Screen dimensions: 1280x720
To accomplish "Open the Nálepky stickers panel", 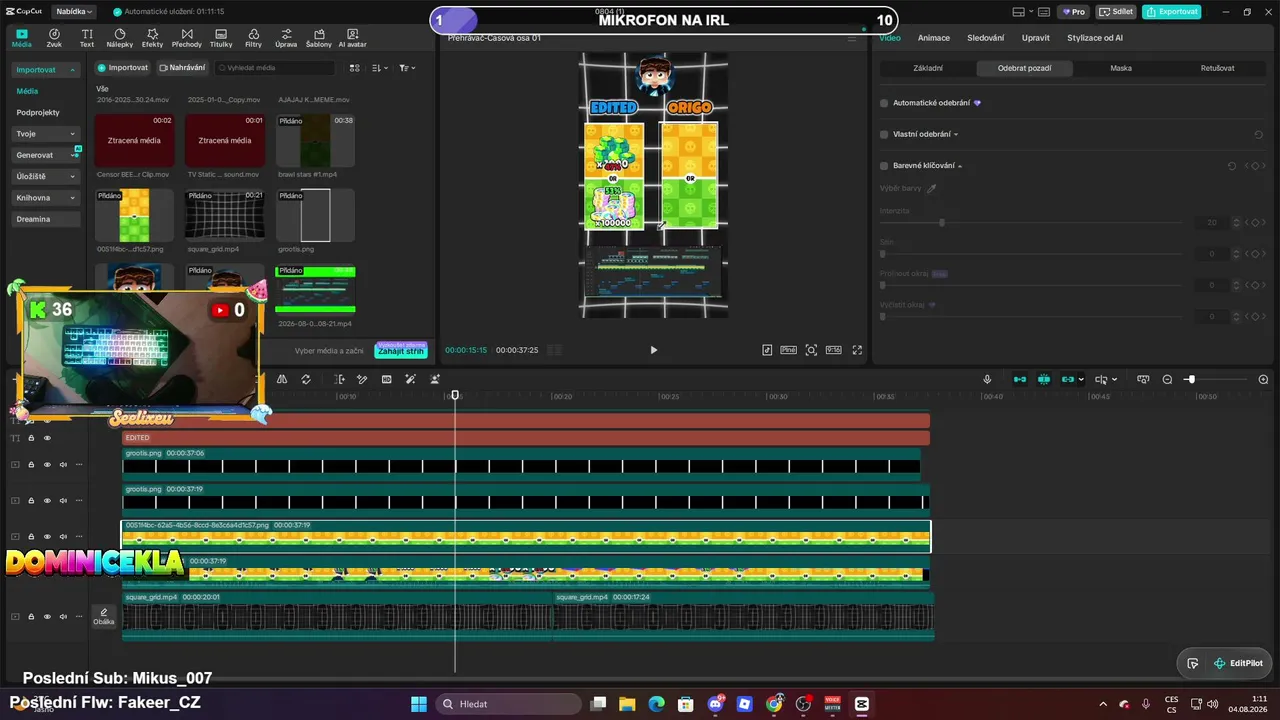I will 120,38.
